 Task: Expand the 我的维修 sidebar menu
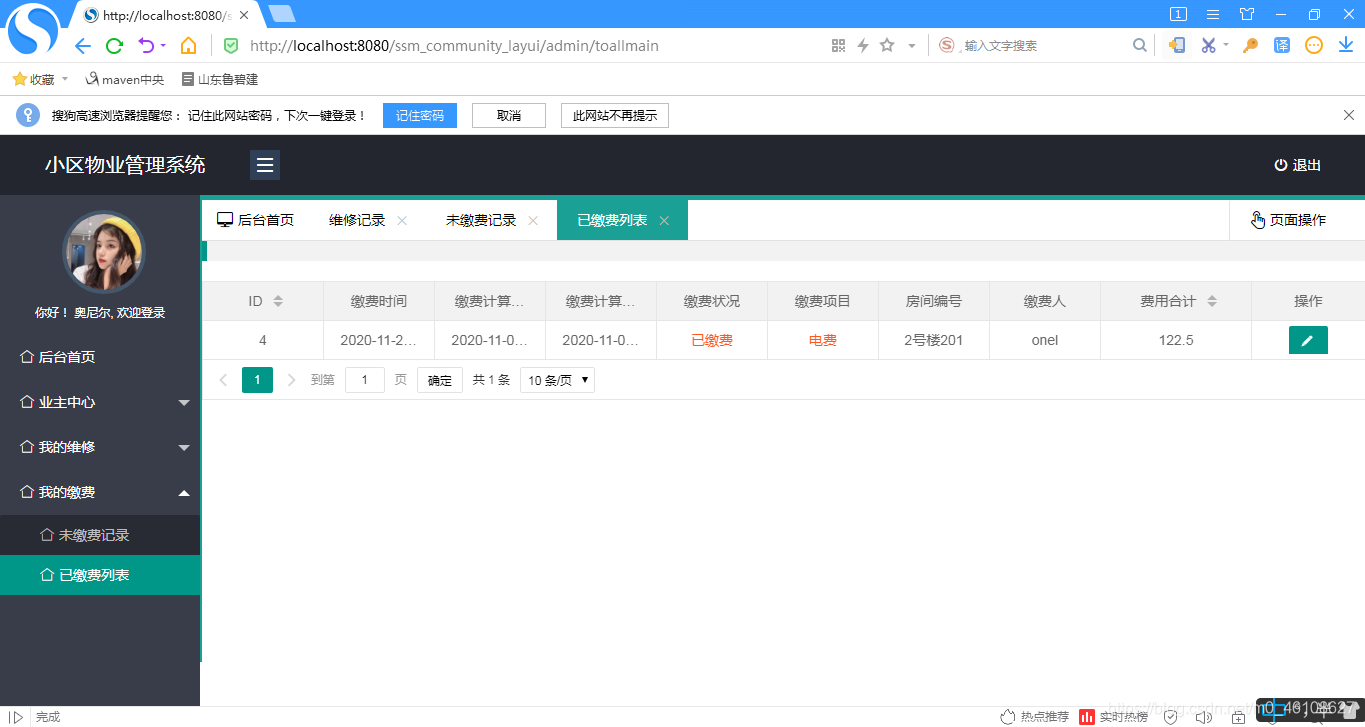[100, 447]
